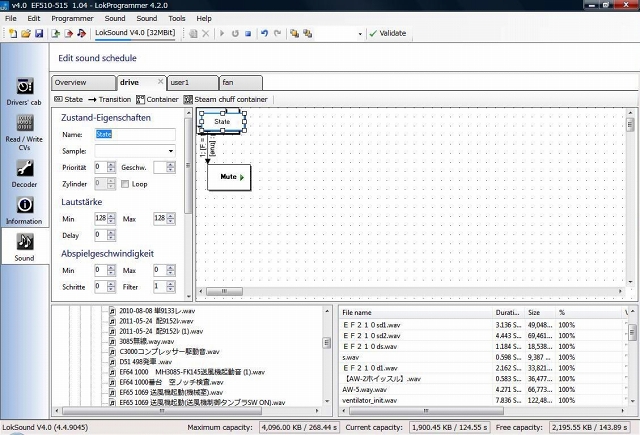Click the delete X toolbar icon
The image size is (640, 435).
coord(206,33)
